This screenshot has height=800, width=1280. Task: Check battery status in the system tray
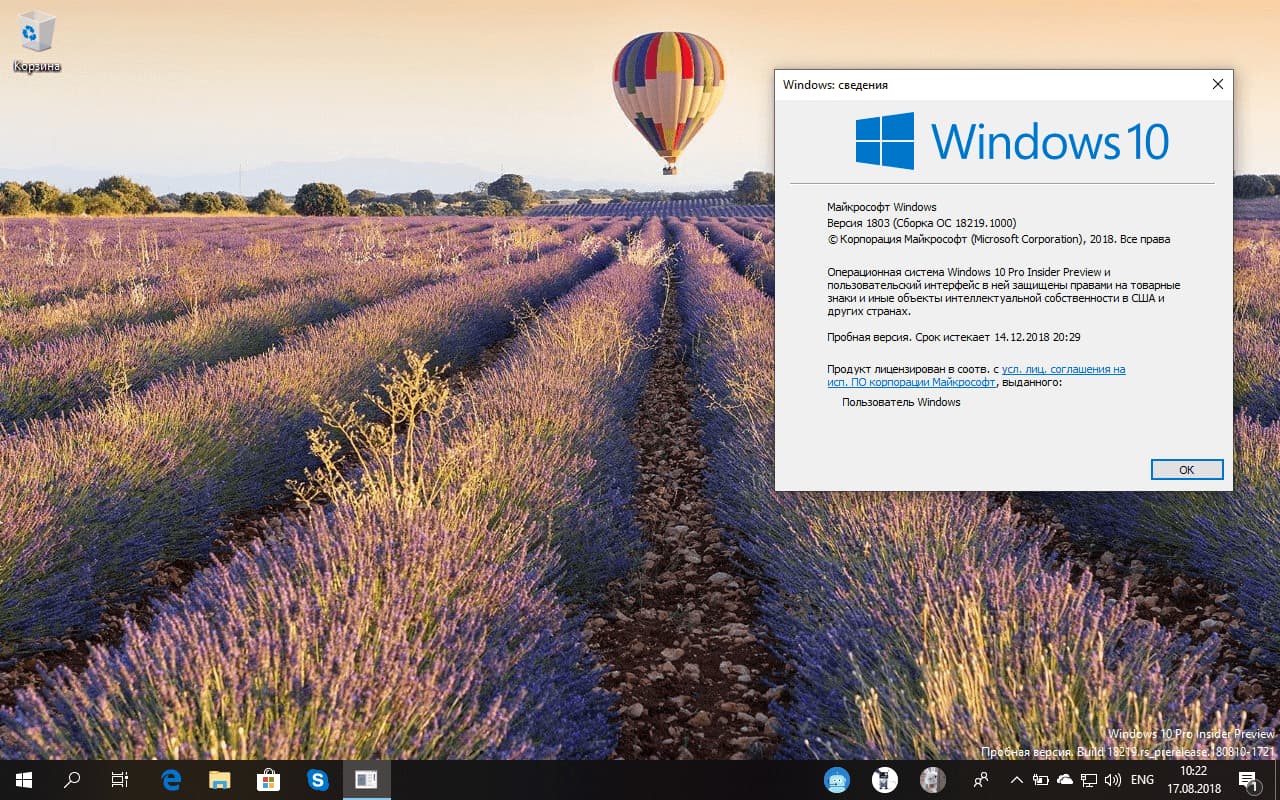[1040, 779]
